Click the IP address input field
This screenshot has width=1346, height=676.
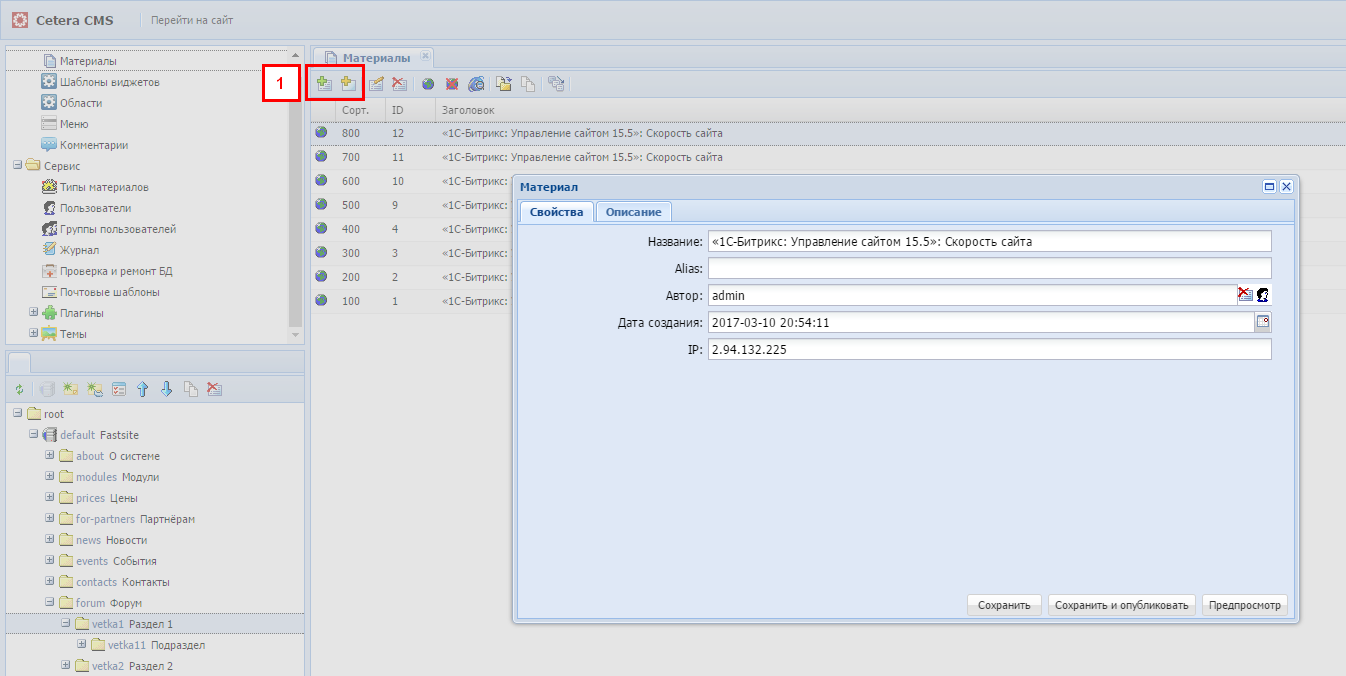990,349
